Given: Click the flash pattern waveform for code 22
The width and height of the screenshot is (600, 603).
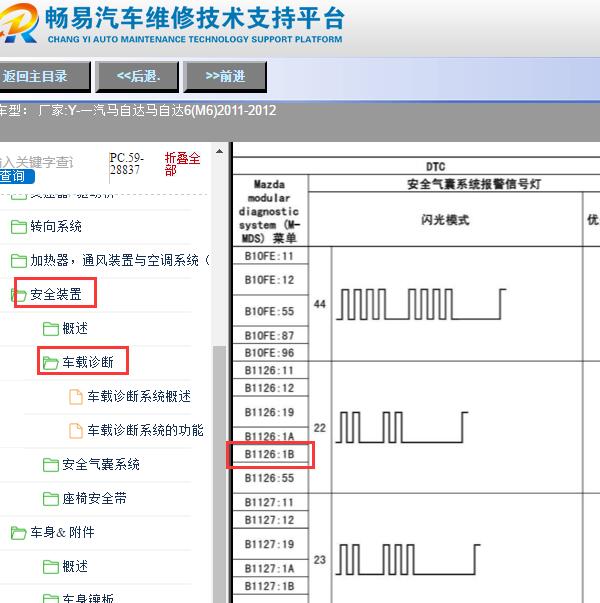Looking at the screenshot, I should (x=402, y=428).
